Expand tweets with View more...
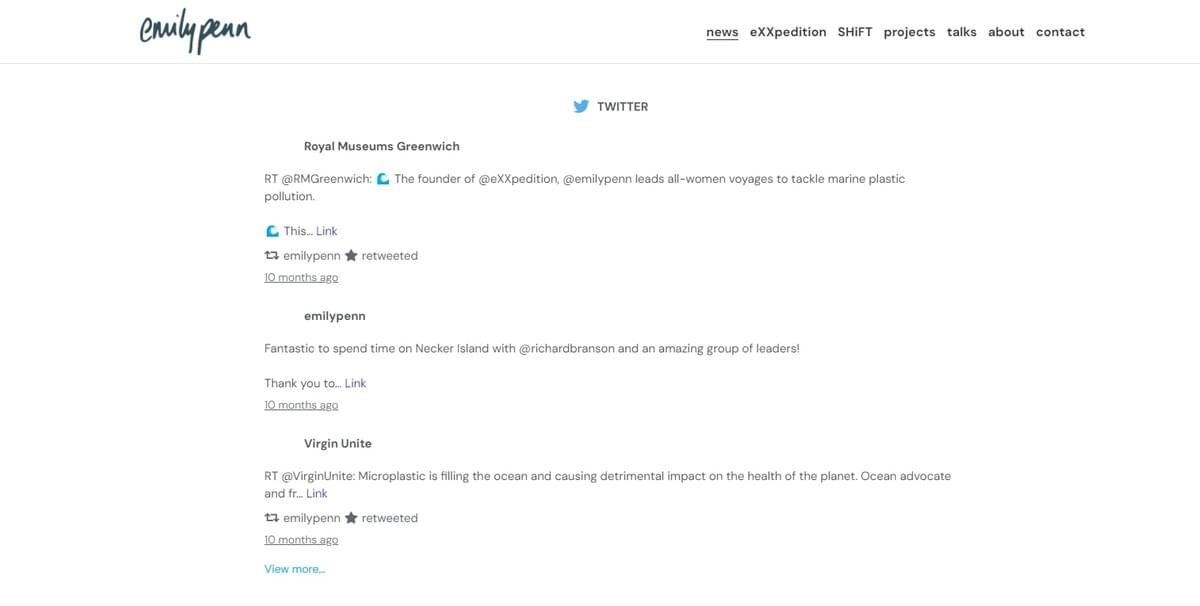The image size is (1200, 606). 294,569
